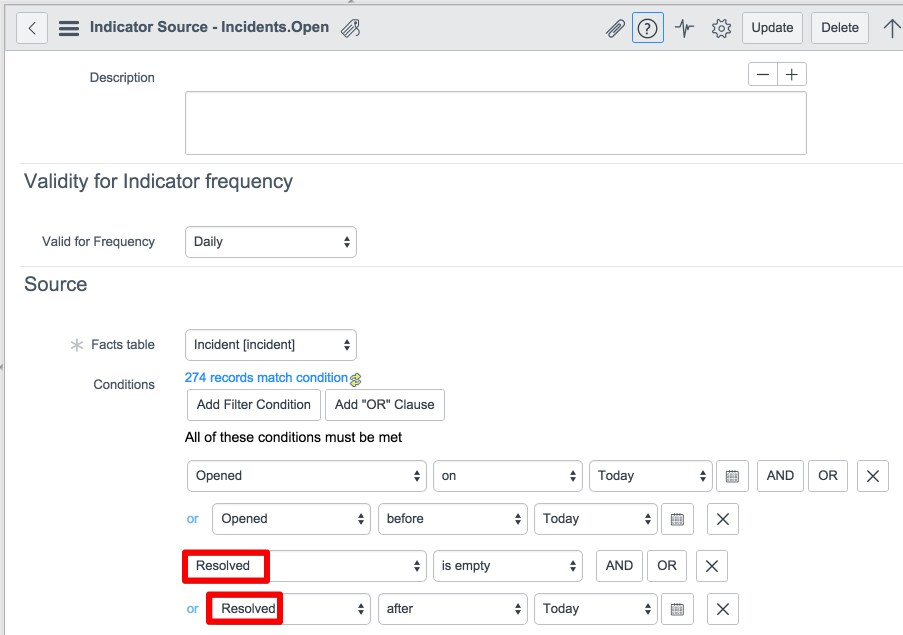Image resolution: width=903 pixels, height=635 pixels.
Task: Click inside the Description text area
Action: pos(495,123)
